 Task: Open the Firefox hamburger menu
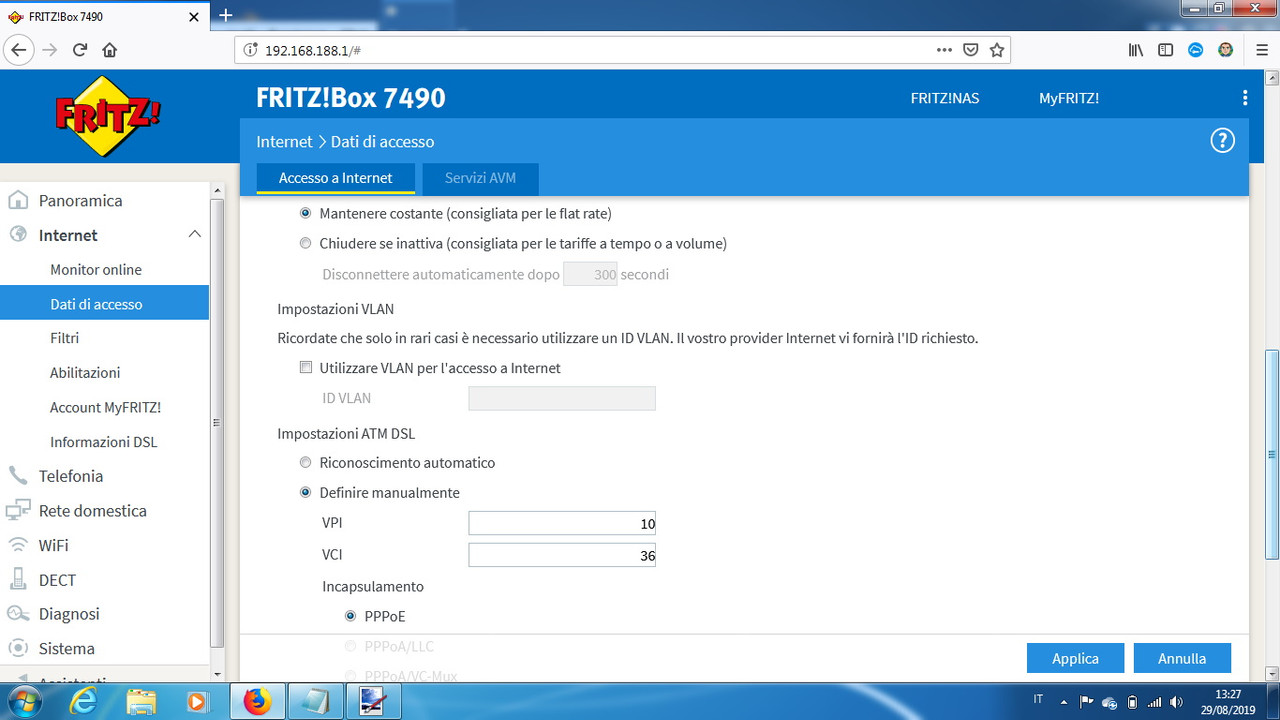(1261, 50)
